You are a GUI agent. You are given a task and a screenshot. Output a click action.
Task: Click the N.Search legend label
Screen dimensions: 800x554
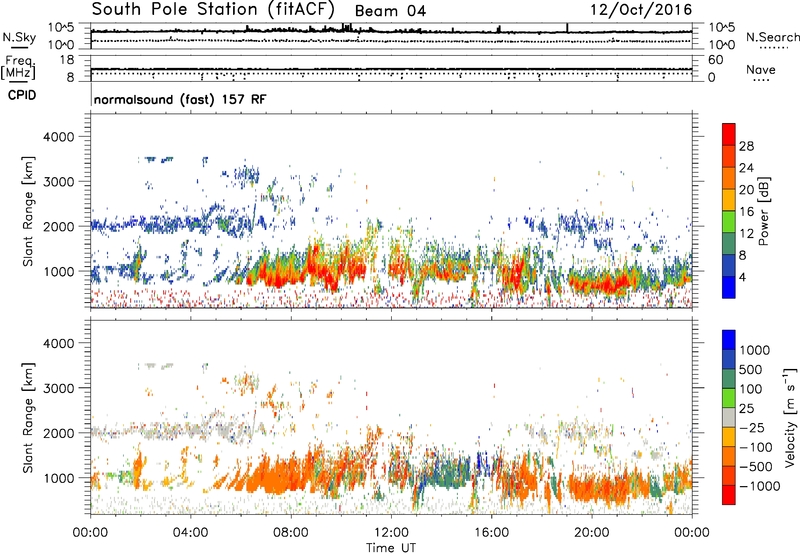[x=773, y=37]
